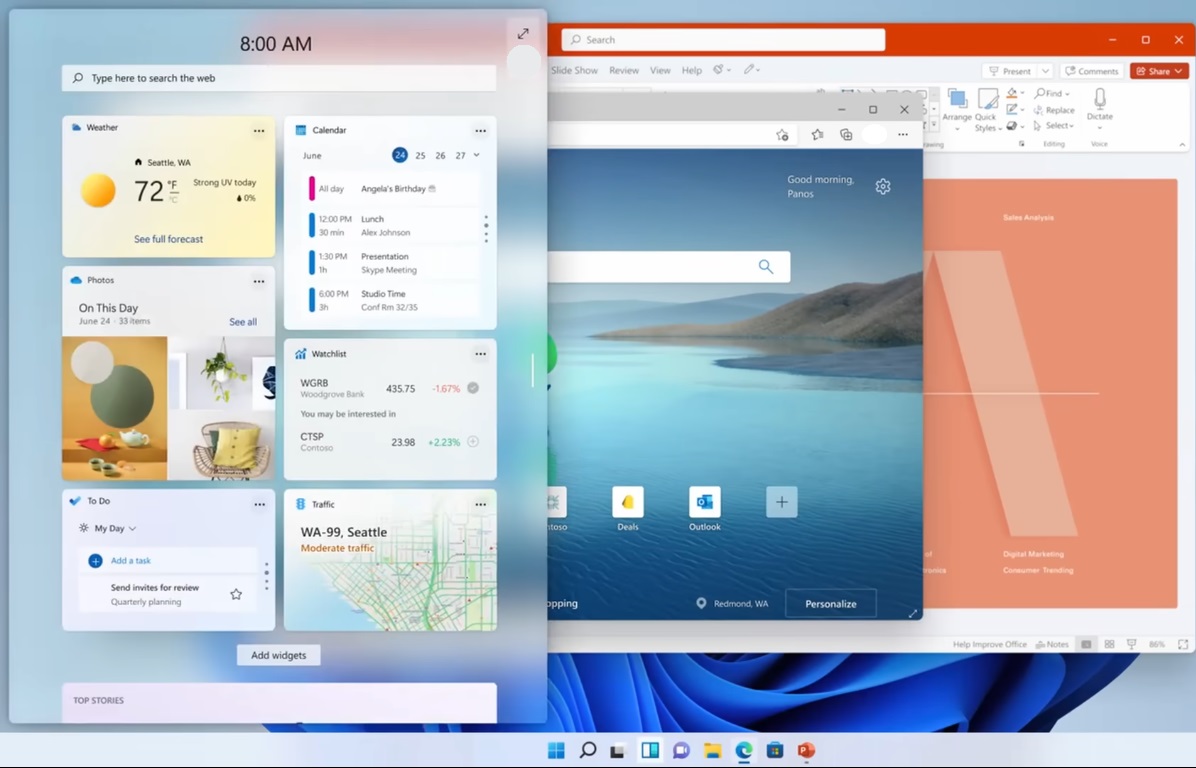Click the web search field in Widgets panel
1196x768 pixels.
click(x=278, y=77)
